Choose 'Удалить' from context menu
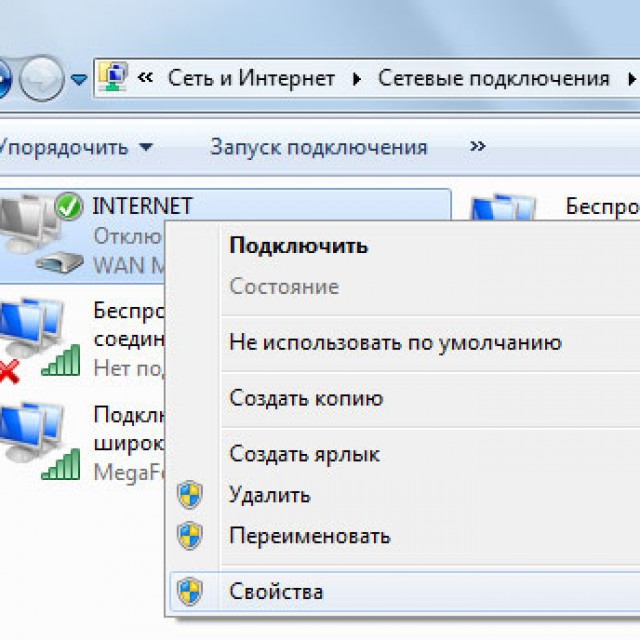Screen dimensions: 640x640 click(x=270, y=495)
